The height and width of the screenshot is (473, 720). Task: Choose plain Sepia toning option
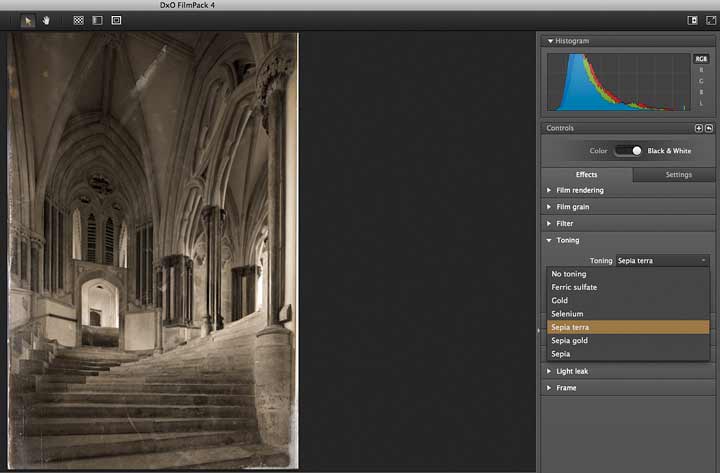pyautogui.click(x=628, y=354)
